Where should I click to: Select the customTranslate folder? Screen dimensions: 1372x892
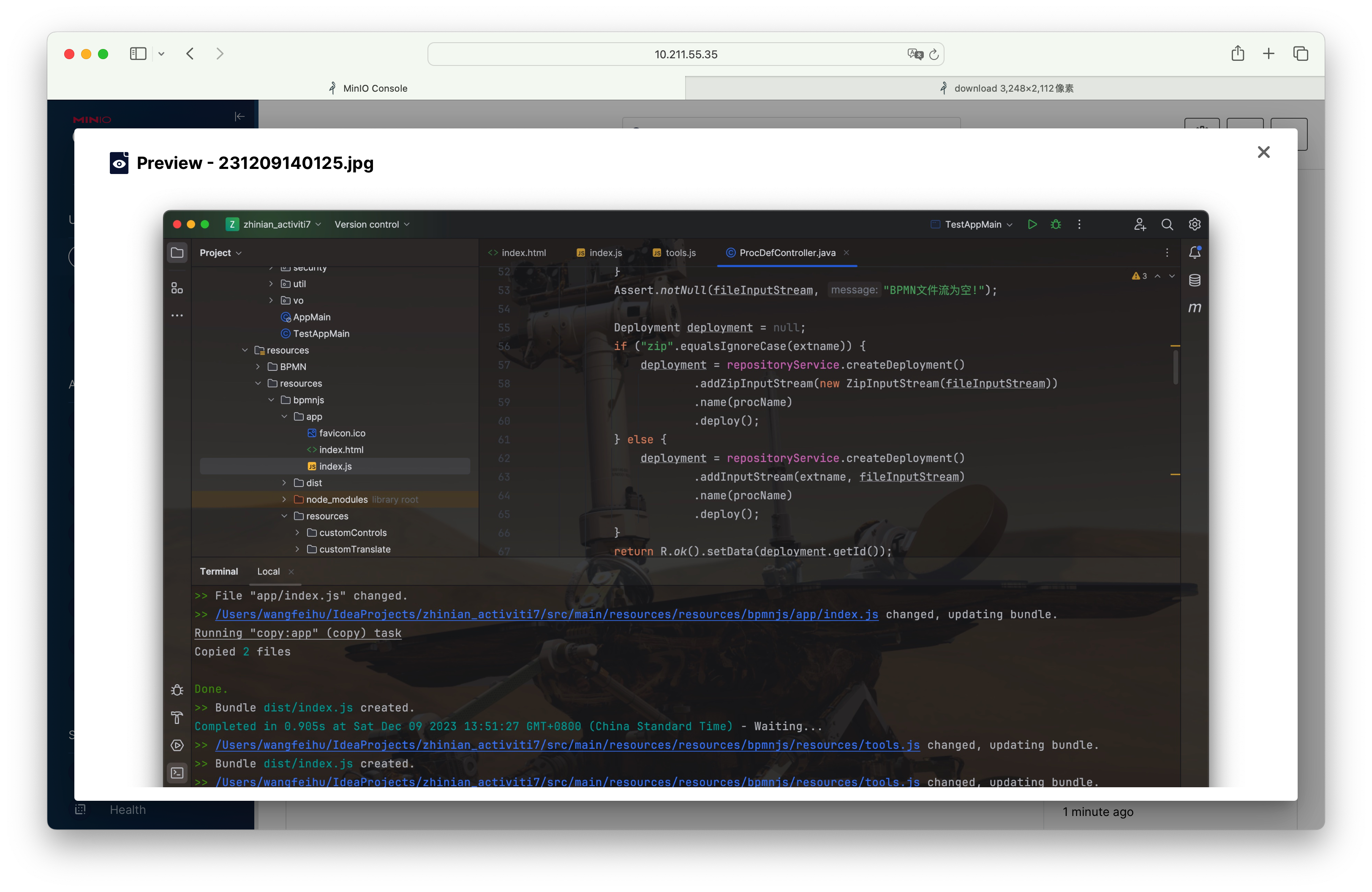tap(349, 549)
